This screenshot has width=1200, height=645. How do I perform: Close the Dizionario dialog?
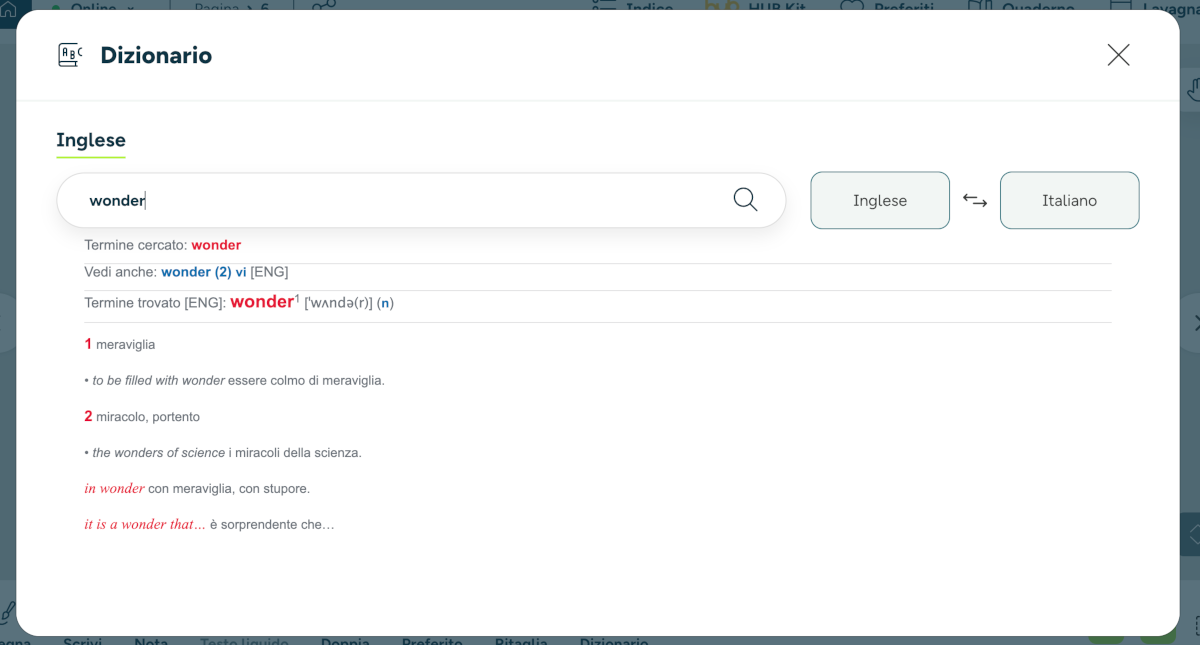[1118, 55]
